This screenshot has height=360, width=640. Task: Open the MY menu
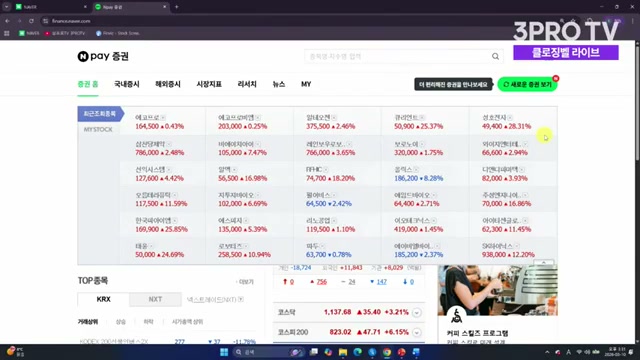point(306,84)
